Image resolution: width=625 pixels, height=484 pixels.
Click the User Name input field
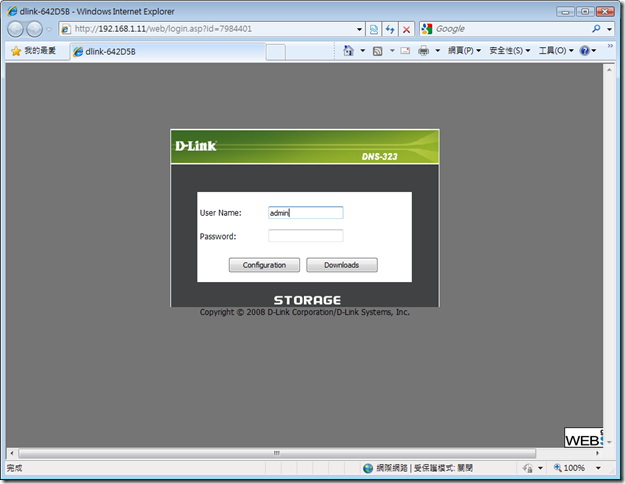pos(306,212)
